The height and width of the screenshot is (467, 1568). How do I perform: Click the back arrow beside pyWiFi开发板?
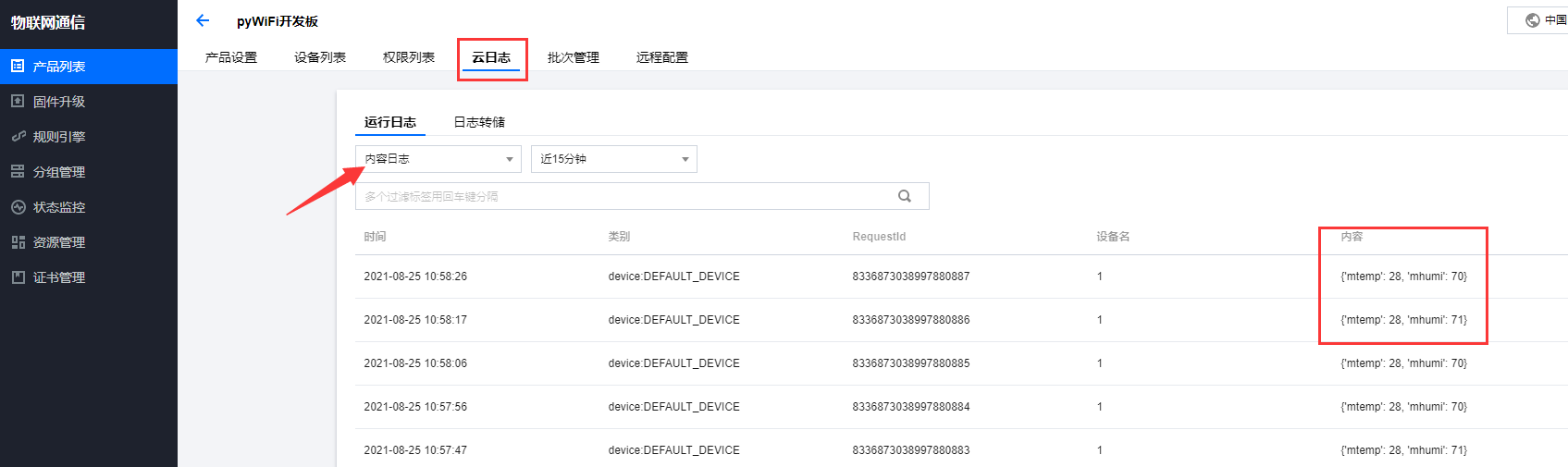(203, 20)
